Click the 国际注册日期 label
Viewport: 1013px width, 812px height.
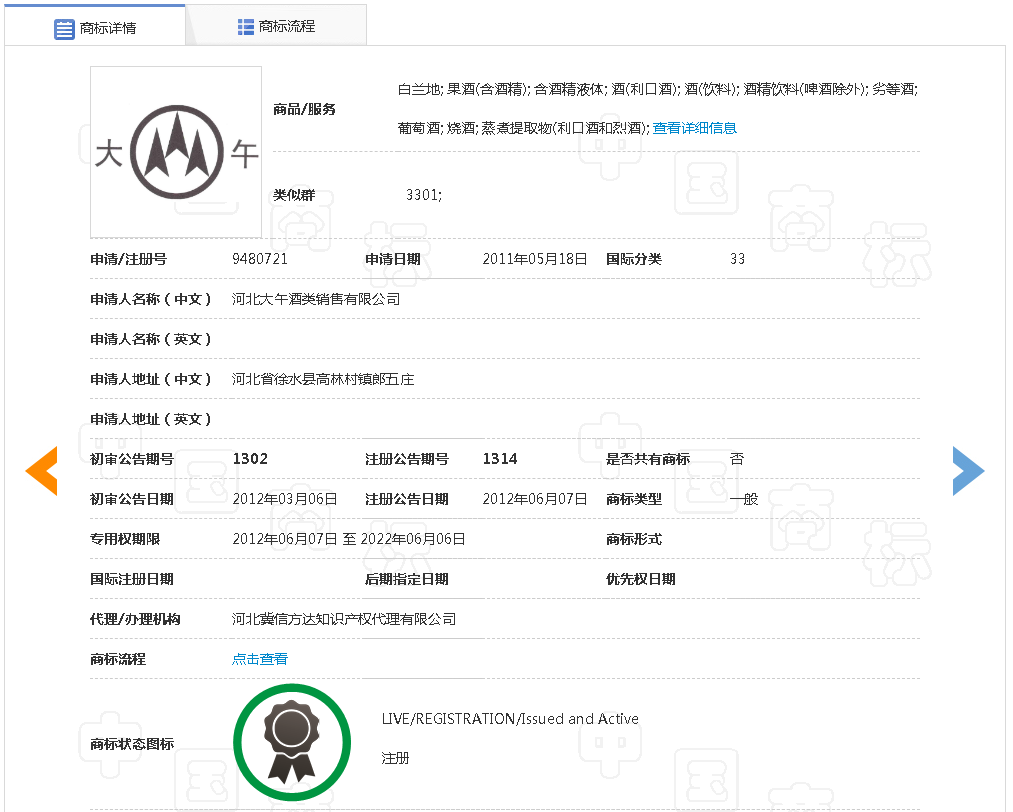coord(132,579)
